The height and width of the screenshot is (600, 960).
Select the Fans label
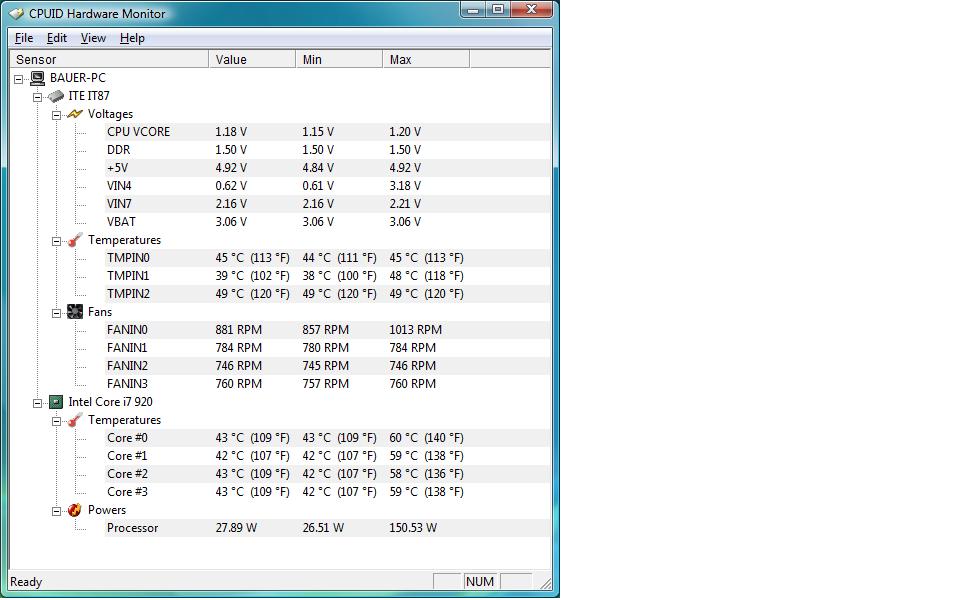100,312
